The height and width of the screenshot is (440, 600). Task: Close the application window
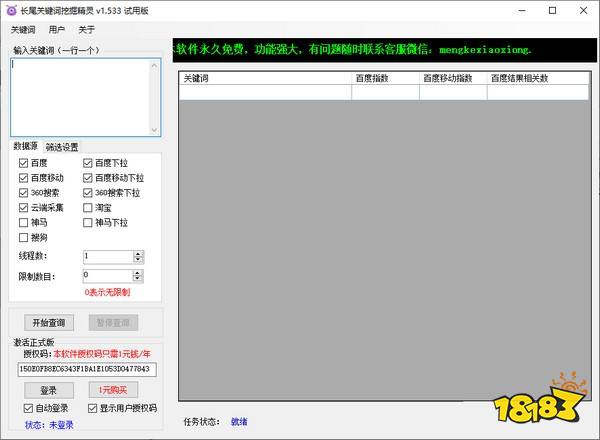tap(583, 11)
